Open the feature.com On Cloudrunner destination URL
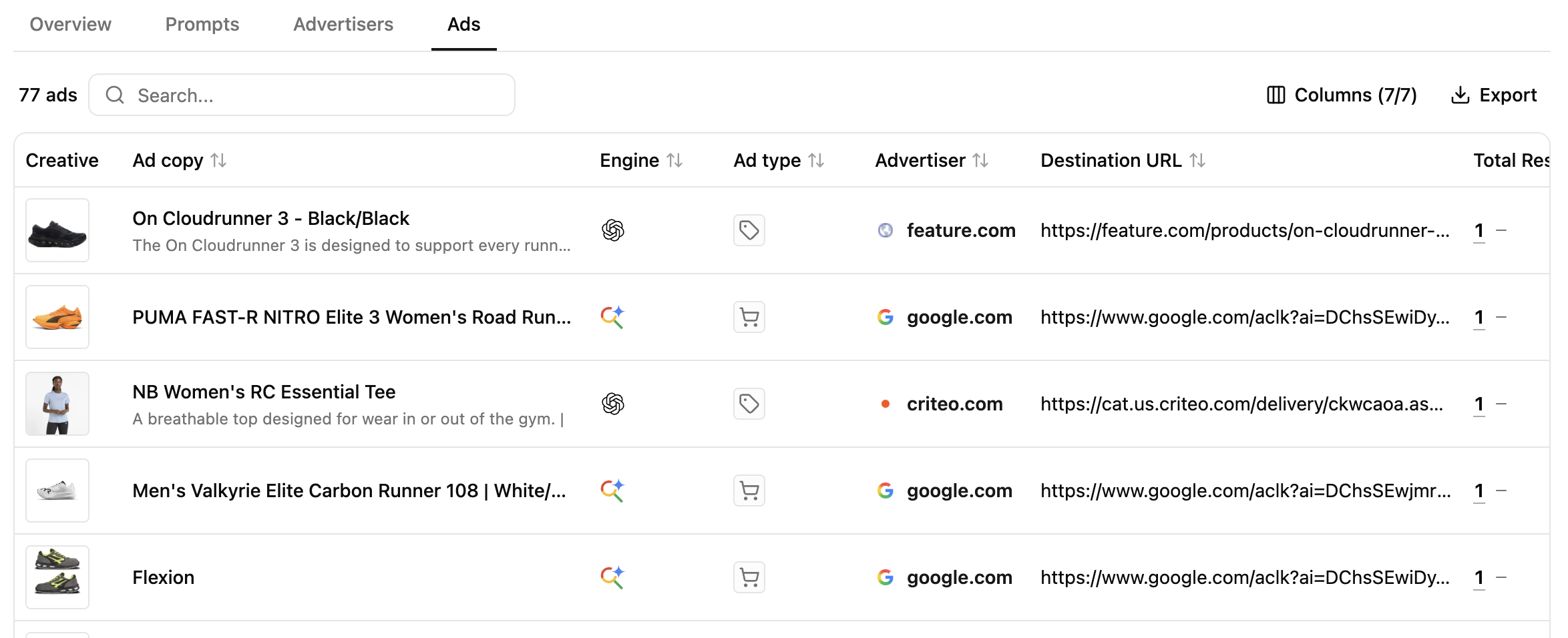Viewport: 1568px width, 638px height. (1245, 230)
